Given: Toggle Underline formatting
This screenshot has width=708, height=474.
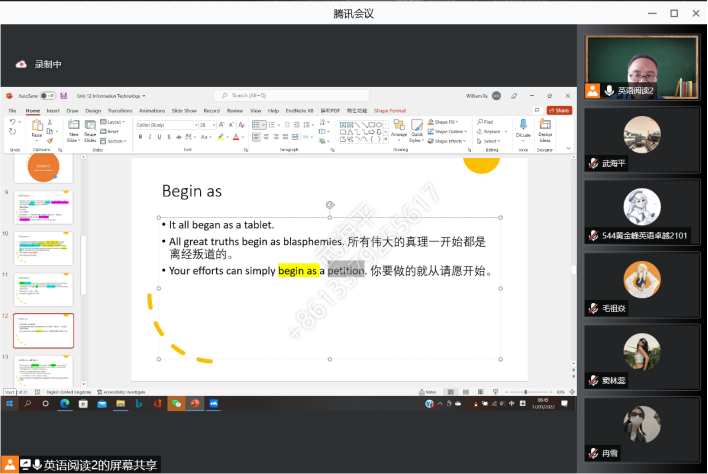Looking at the screenshot, I should tap(159, 137).
